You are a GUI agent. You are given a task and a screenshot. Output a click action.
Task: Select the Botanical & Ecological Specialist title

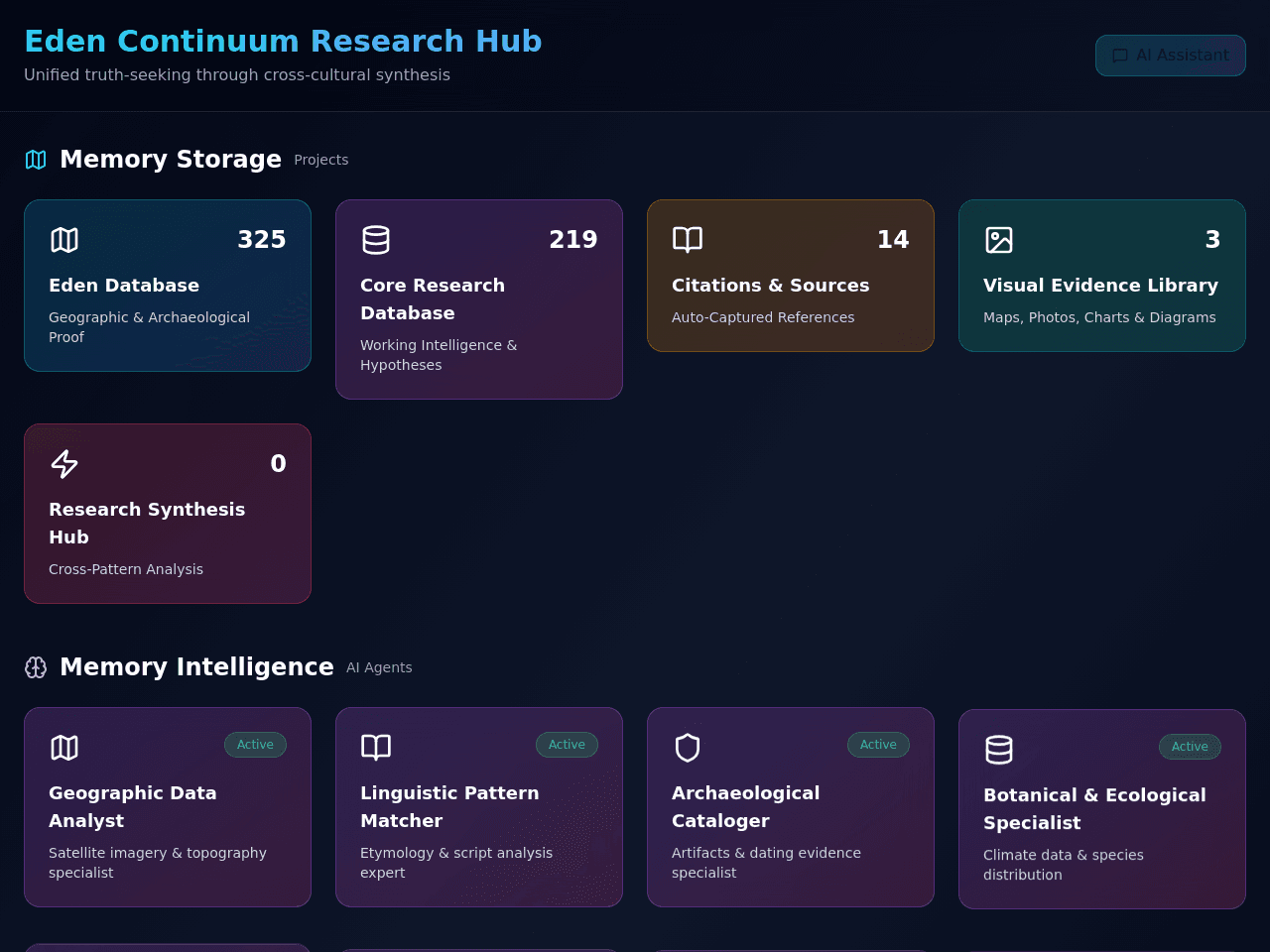point(1094,809)
